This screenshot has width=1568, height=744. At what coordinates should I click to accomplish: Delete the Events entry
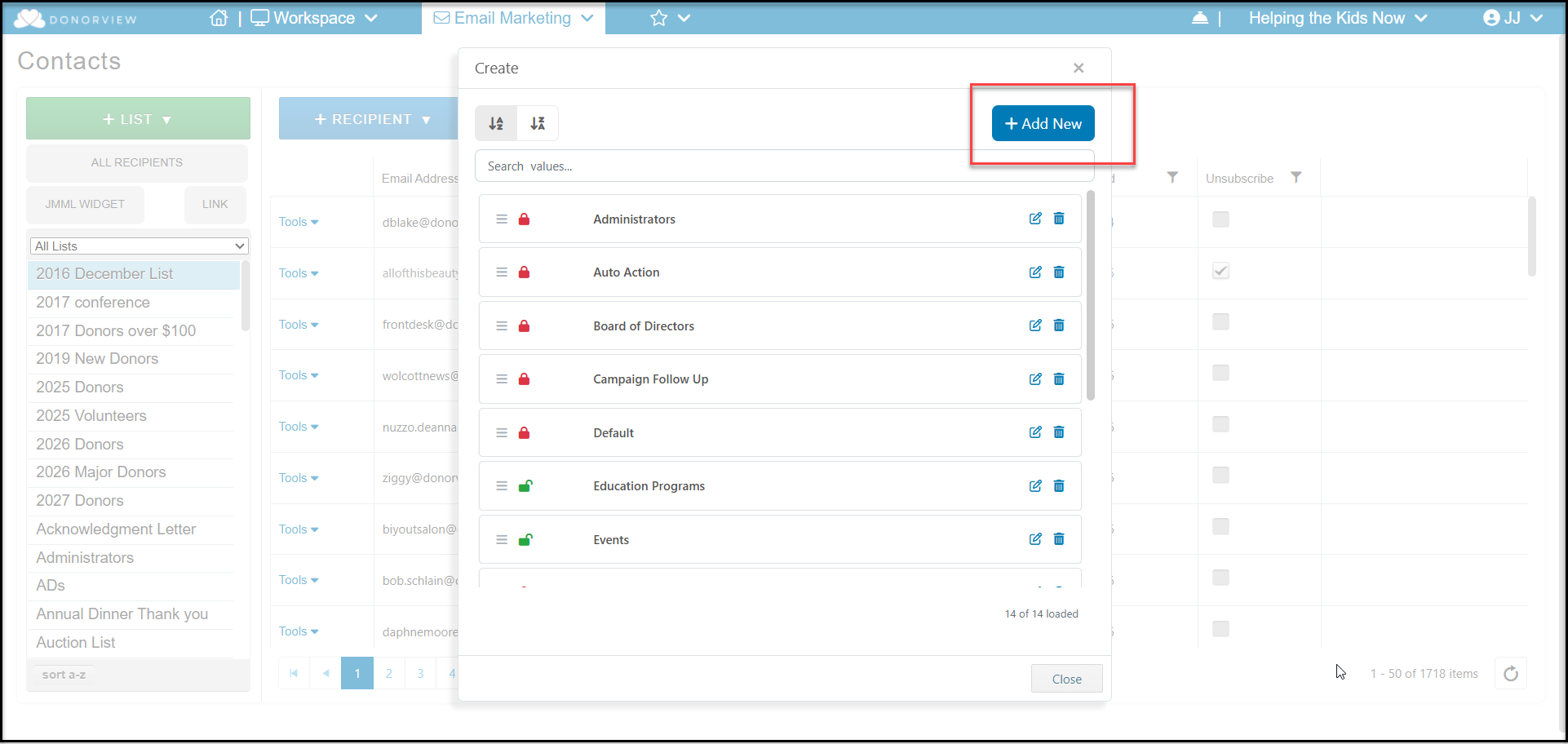(1059, 539)
